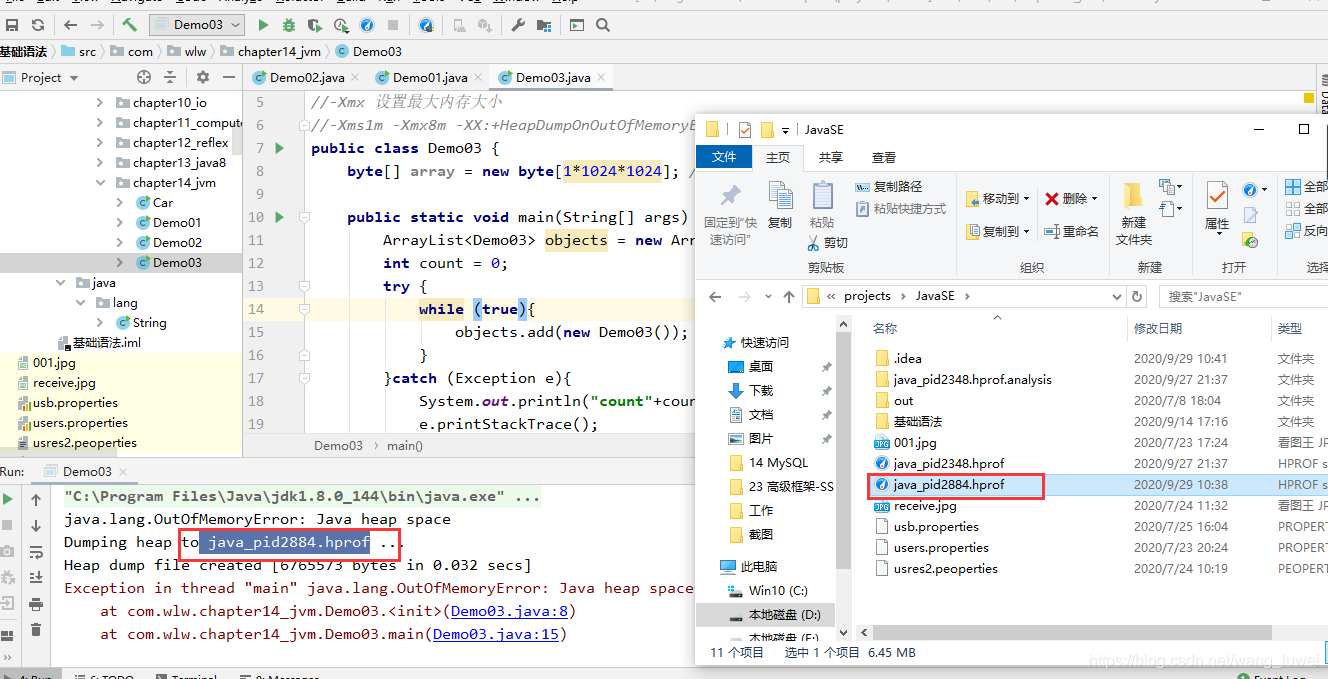1328x679 pixels.
Task: Click the Synchronize refresh icon in IDE toolbar
Action: 38,25
